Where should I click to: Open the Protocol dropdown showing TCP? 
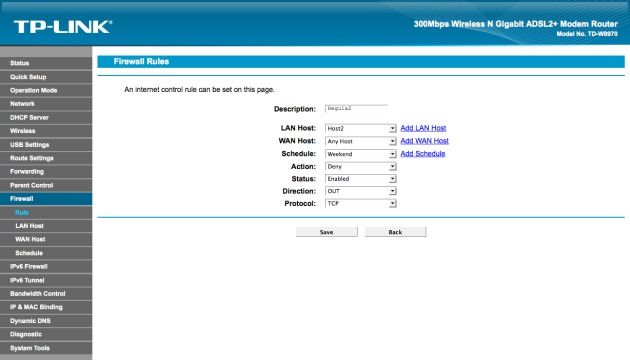click(360, 204)
